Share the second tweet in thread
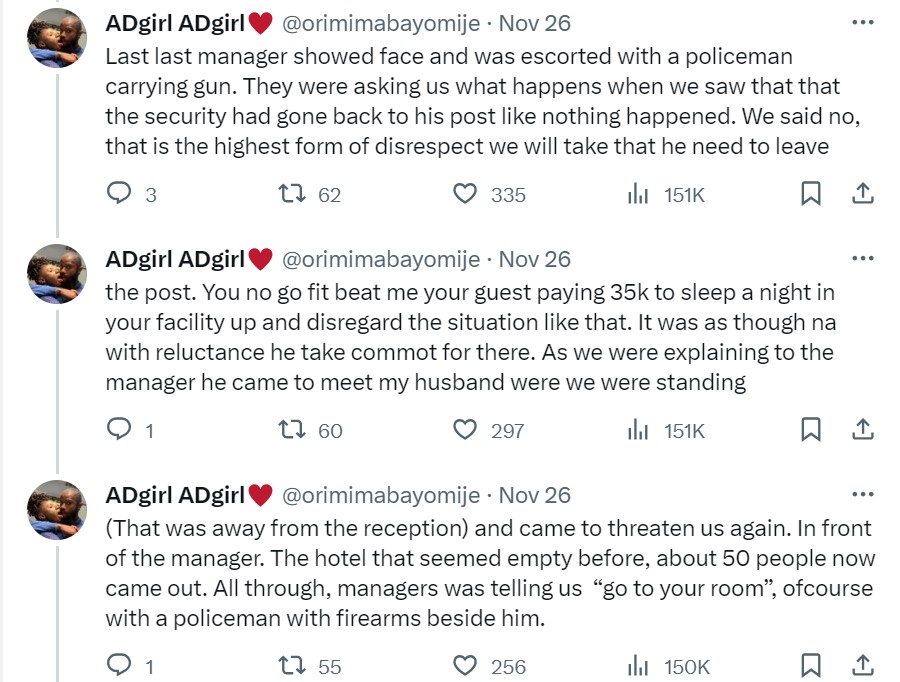900x682 pixels. (x=863, y=430)
